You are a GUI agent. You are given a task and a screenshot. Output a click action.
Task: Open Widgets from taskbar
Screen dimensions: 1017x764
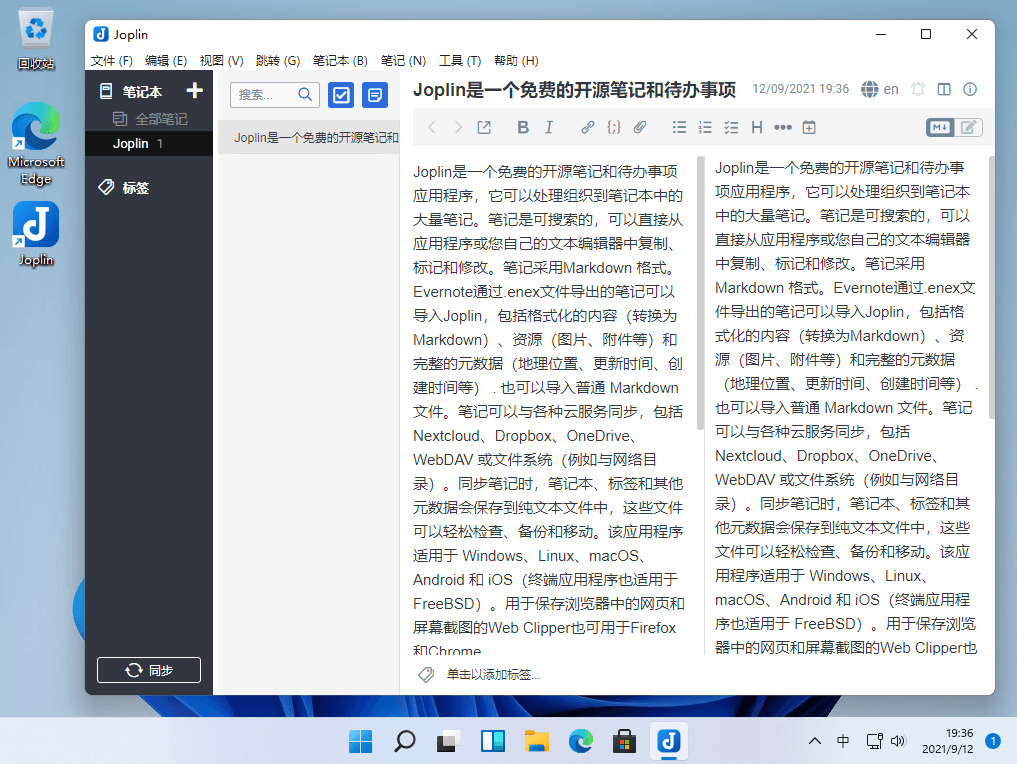(x=492, y=741)
